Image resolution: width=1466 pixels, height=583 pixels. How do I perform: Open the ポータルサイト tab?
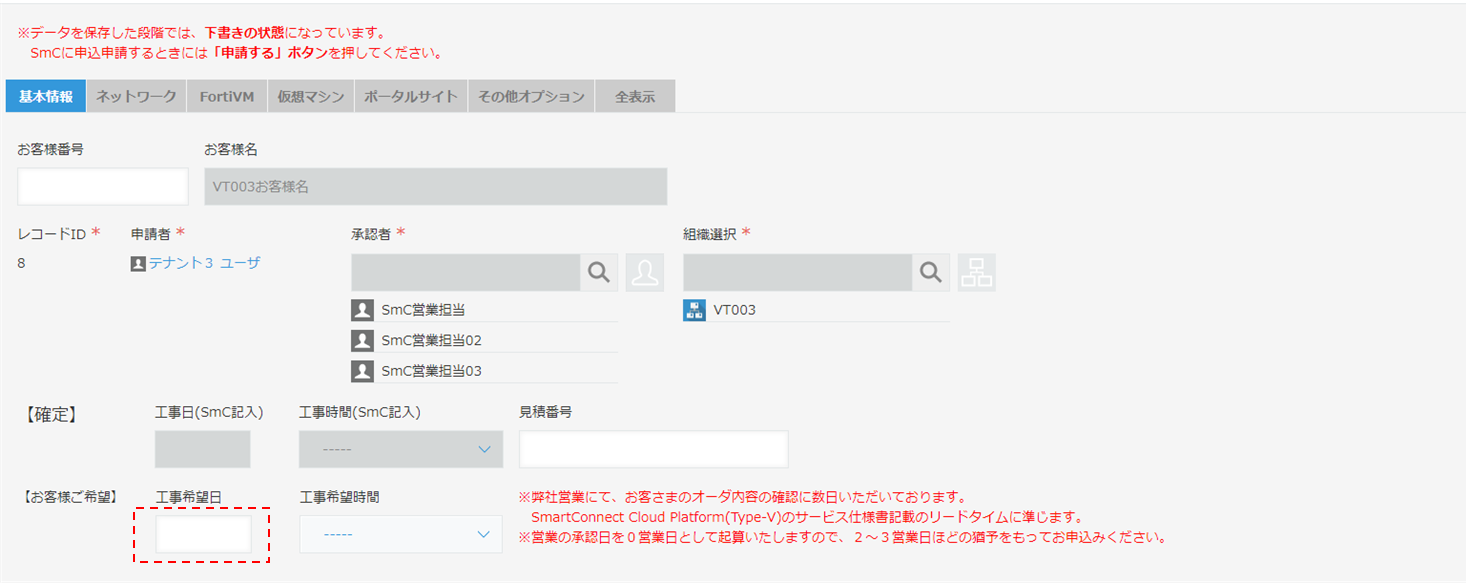[411, 96]
